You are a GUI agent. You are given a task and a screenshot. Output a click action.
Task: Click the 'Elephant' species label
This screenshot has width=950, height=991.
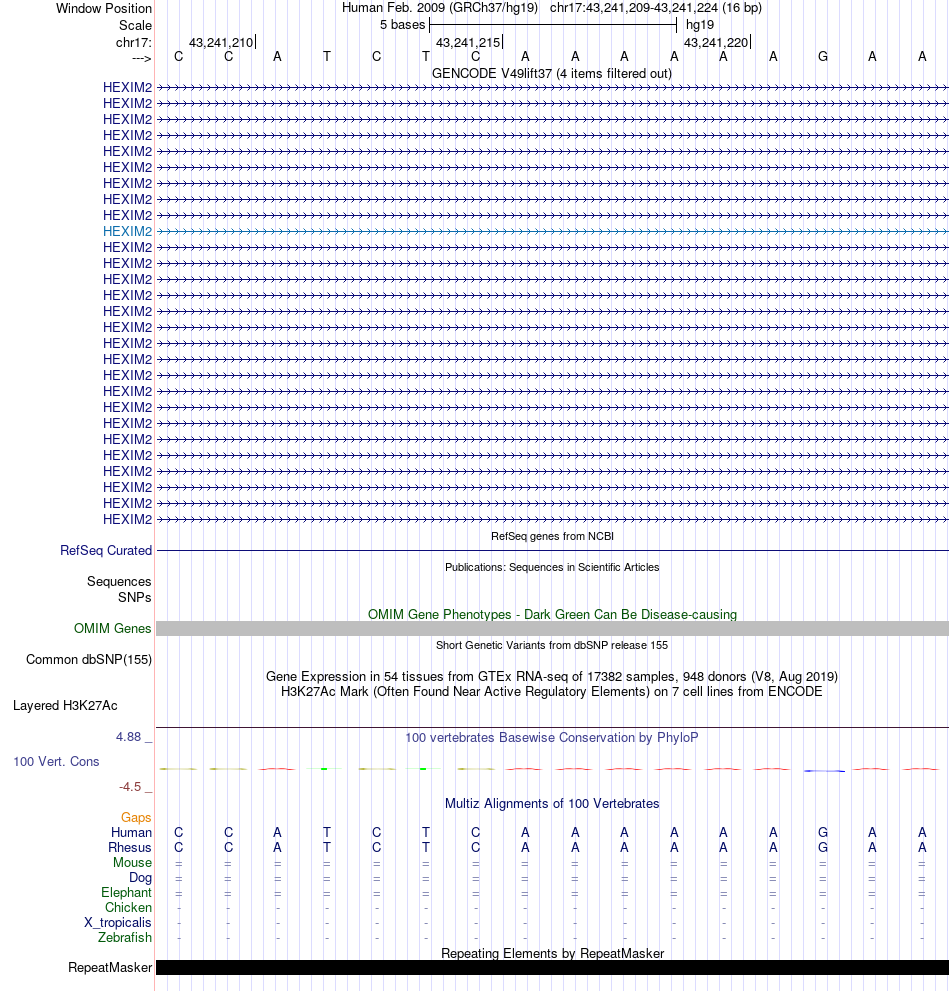pos(126,892)
